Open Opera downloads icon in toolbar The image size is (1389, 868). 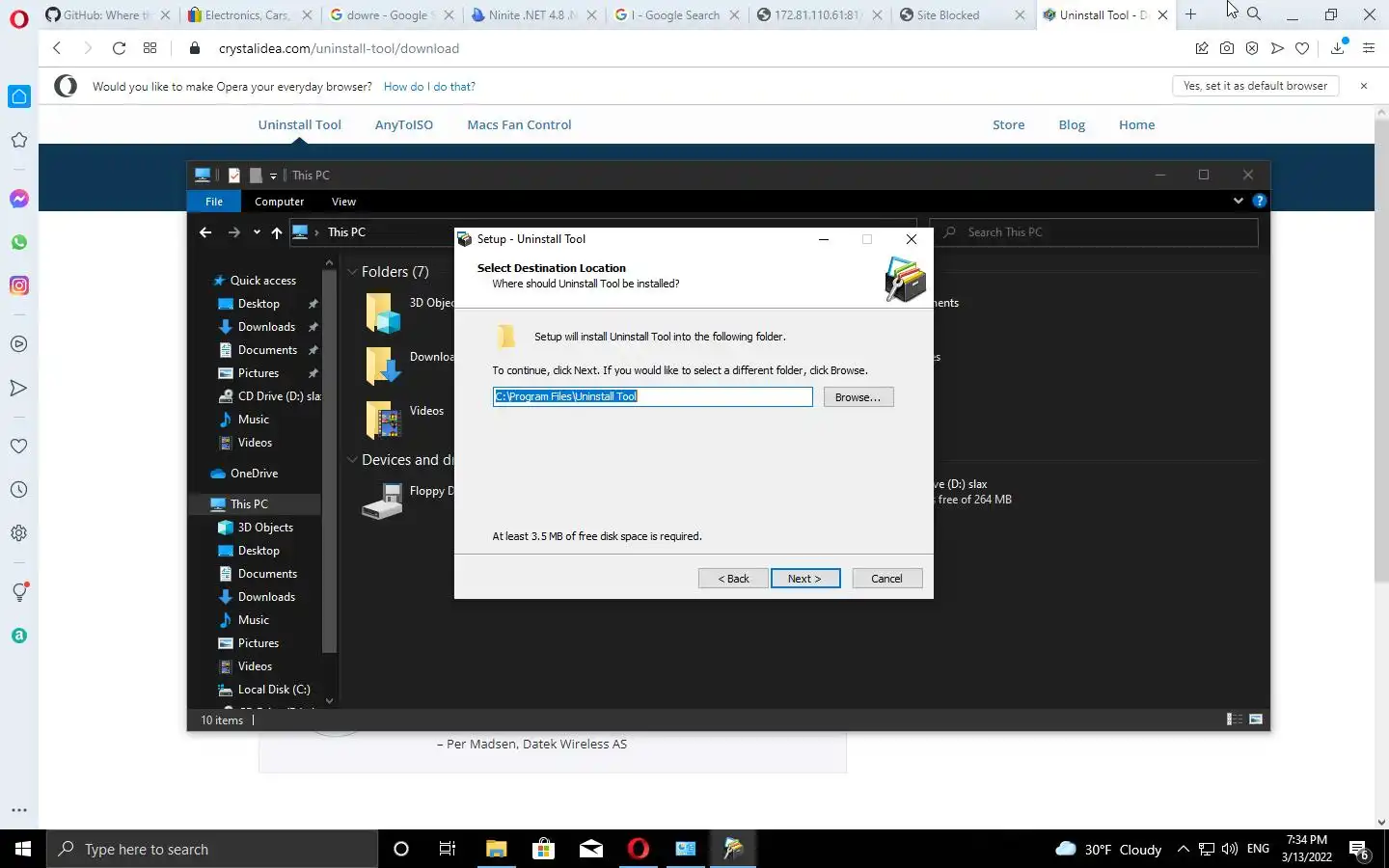[x=1338, y=48]
